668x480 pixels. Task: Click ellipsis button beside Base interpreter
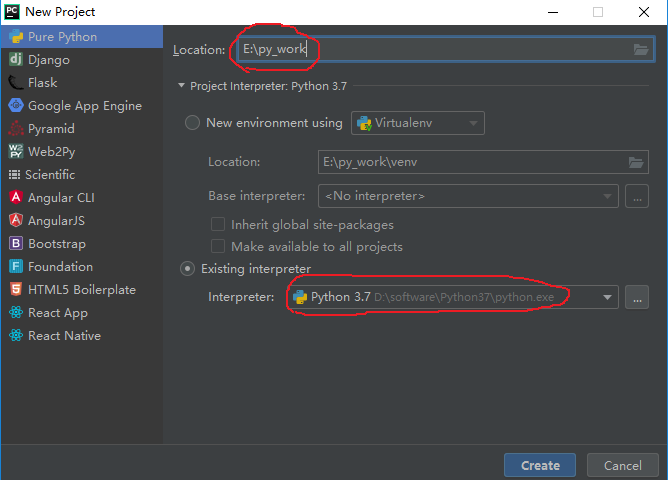(x=637, y=196)
